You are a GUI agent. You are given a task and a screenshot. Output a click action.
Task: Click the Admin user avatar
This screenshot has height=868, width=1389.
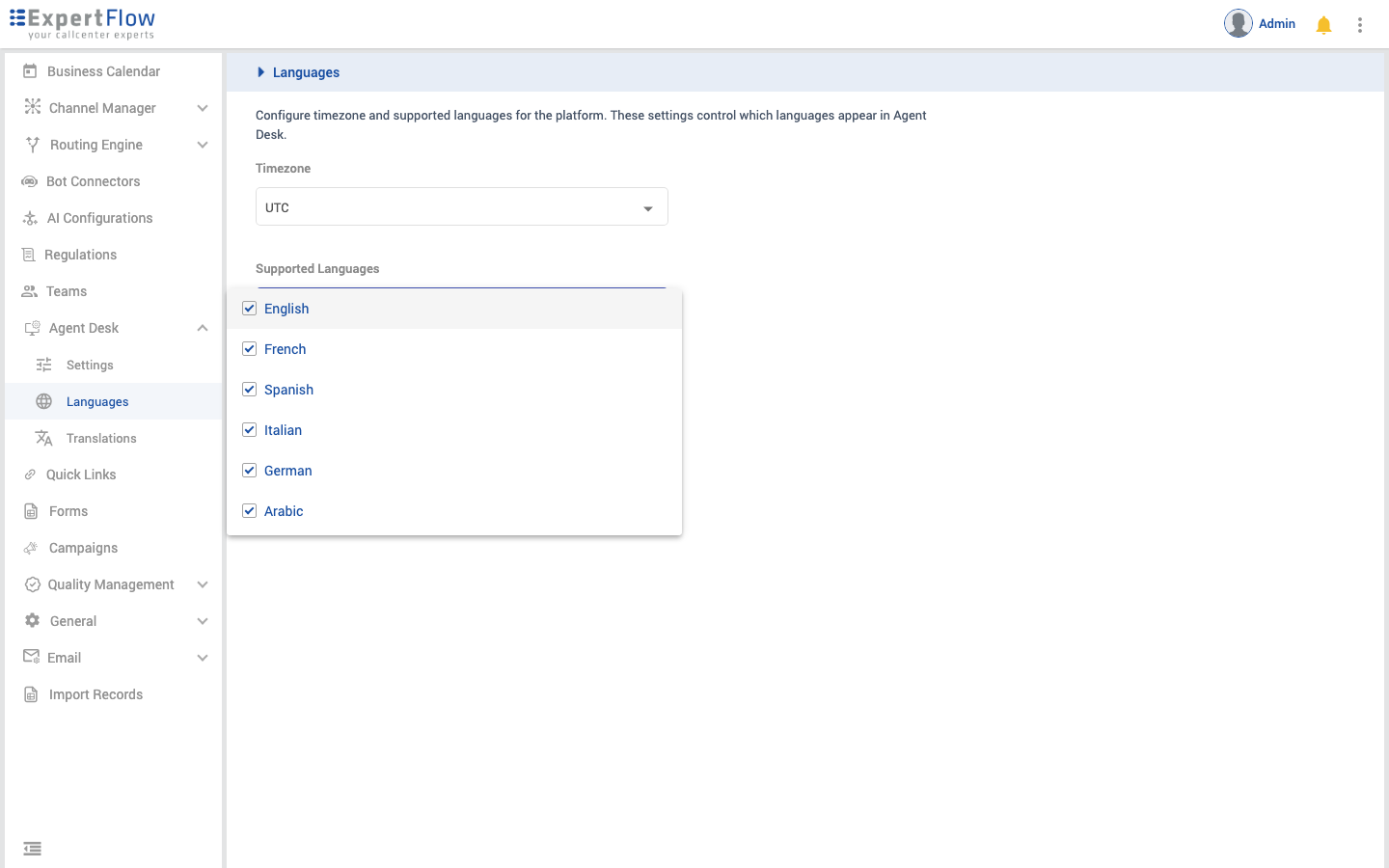coord(1239,23)
